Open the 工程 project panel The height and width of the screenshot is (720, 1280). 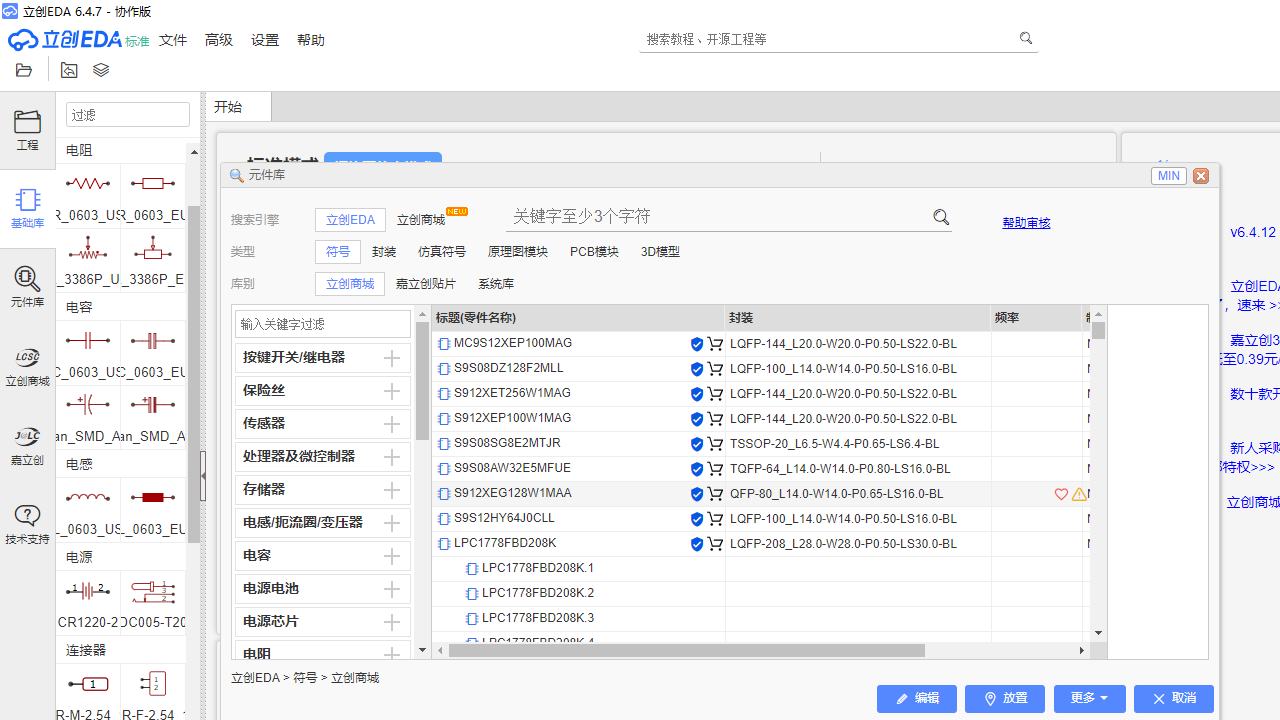pos(27,130)
